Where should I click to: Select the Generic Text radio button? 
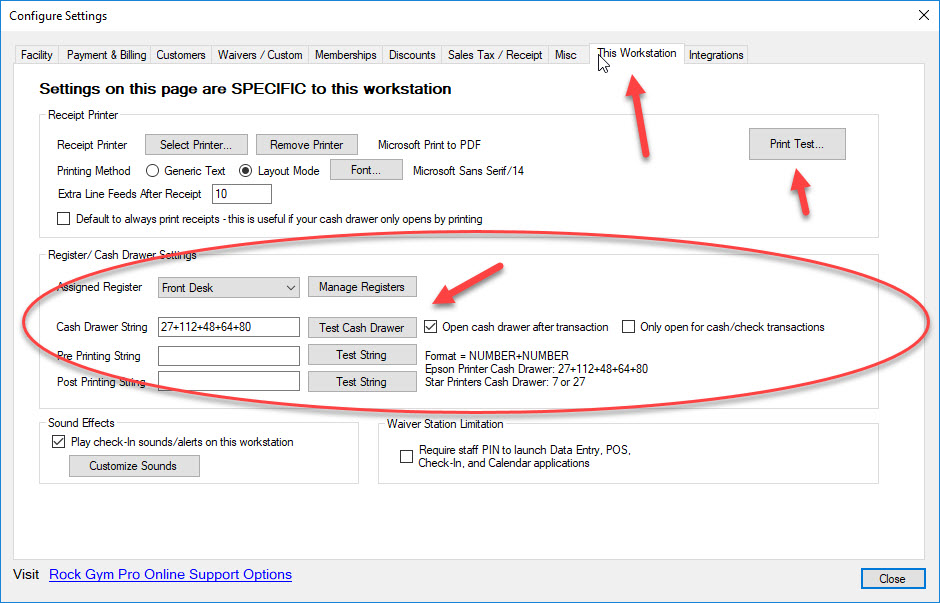(152, 171)
